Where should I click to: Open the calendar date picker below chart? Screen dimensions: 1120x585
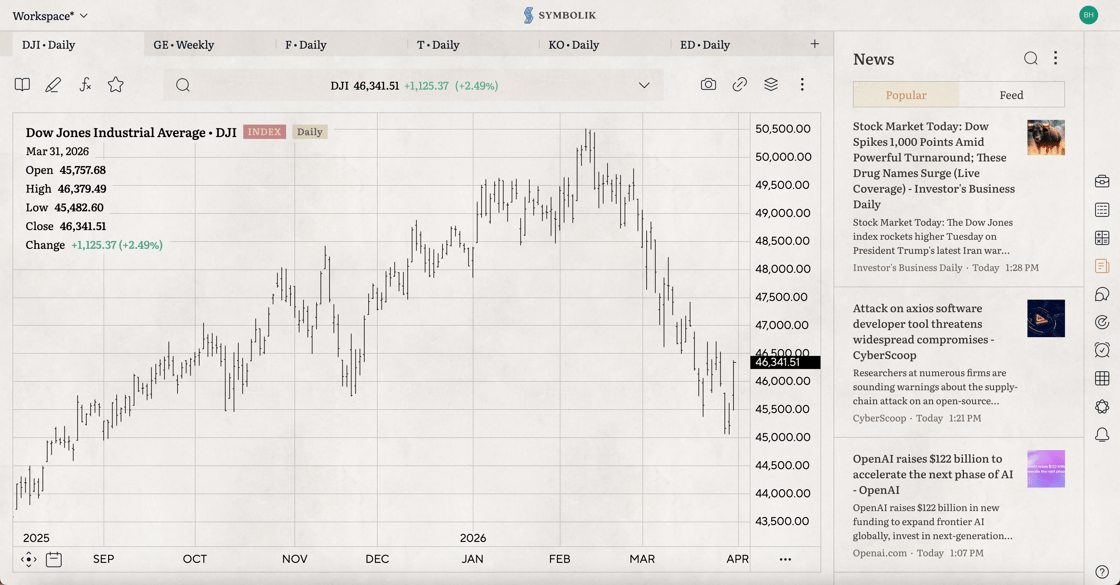[54, 559]
